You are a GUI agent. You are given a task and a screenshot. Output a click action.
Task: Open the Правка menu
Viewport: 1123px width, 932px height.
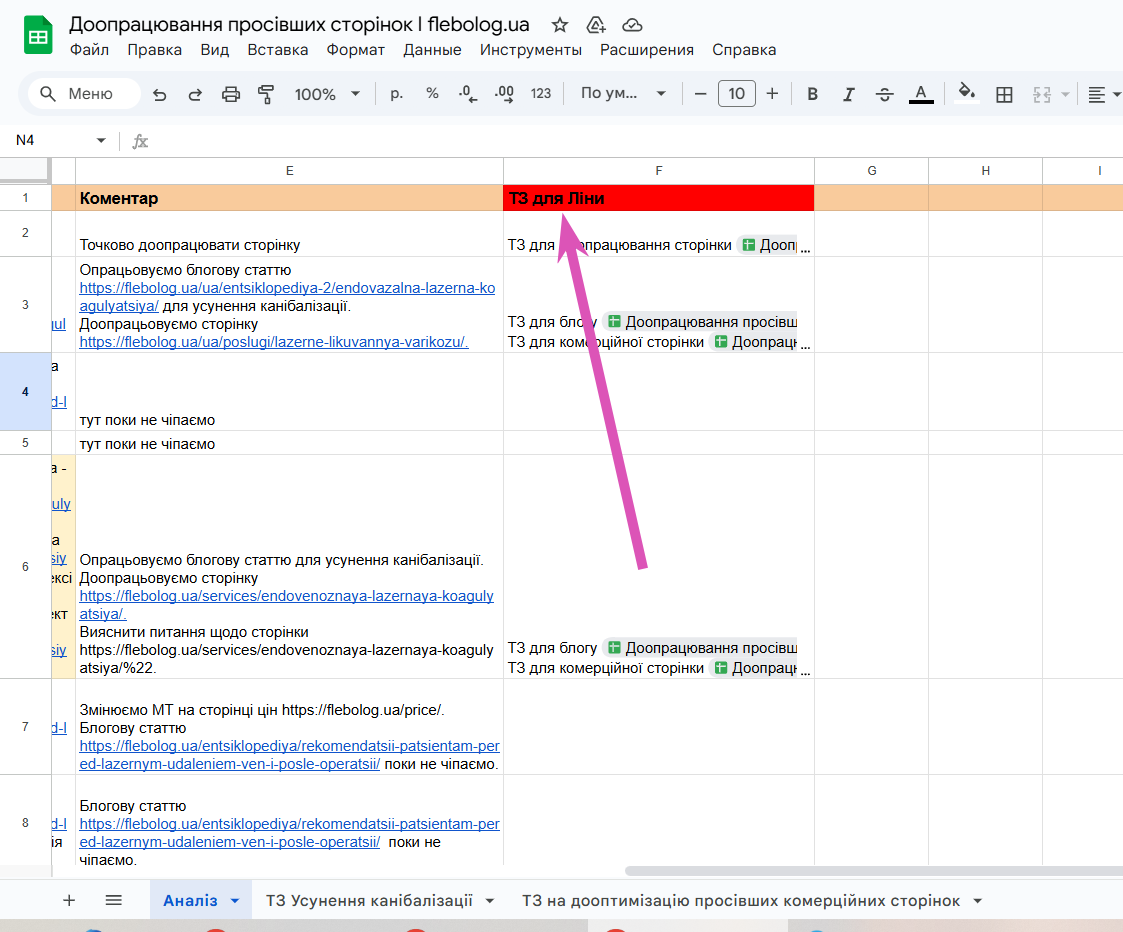click(x=155, y=50)
